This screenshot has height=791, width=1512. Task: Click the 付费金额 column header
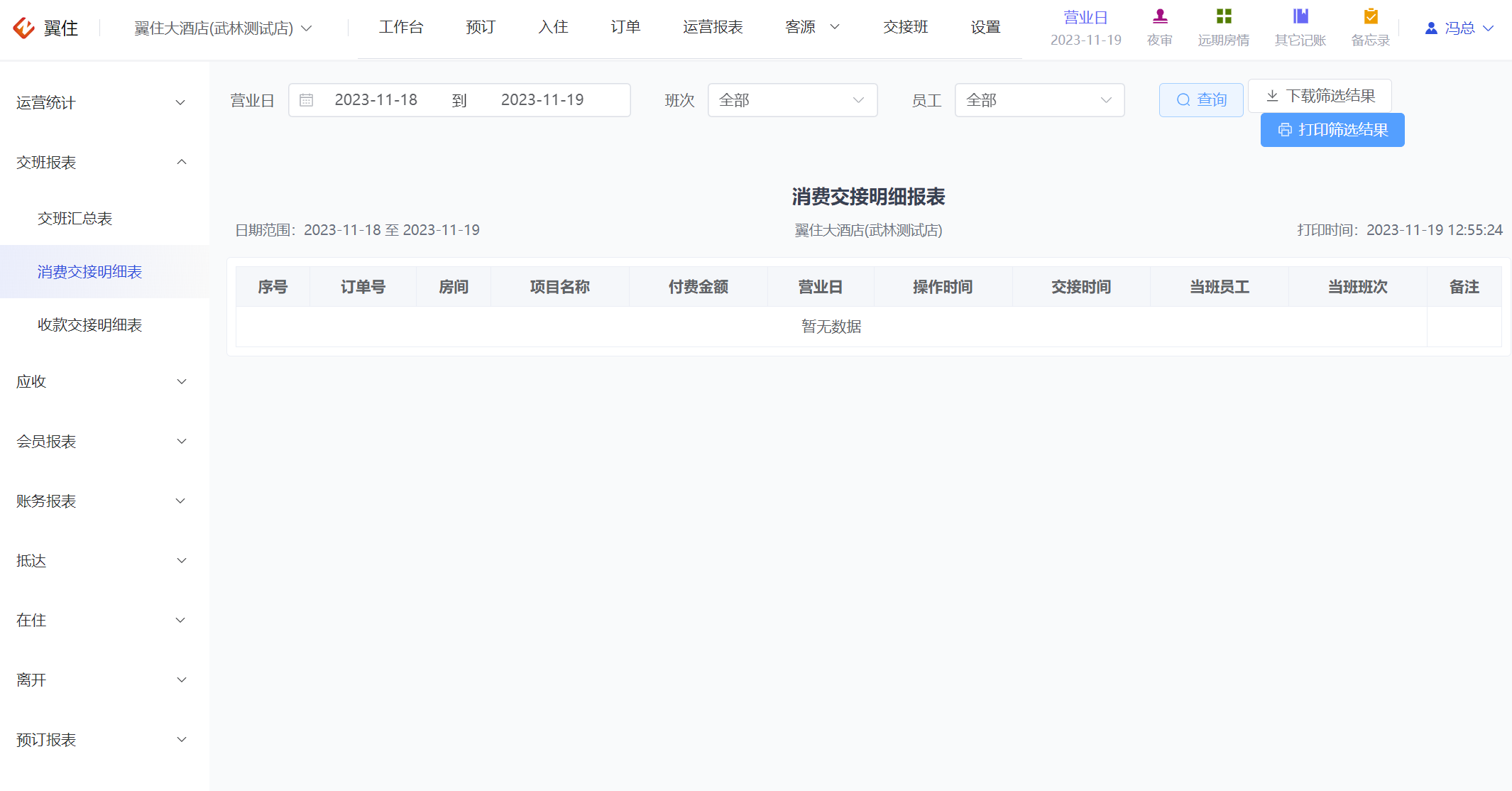tap(698, 287)
